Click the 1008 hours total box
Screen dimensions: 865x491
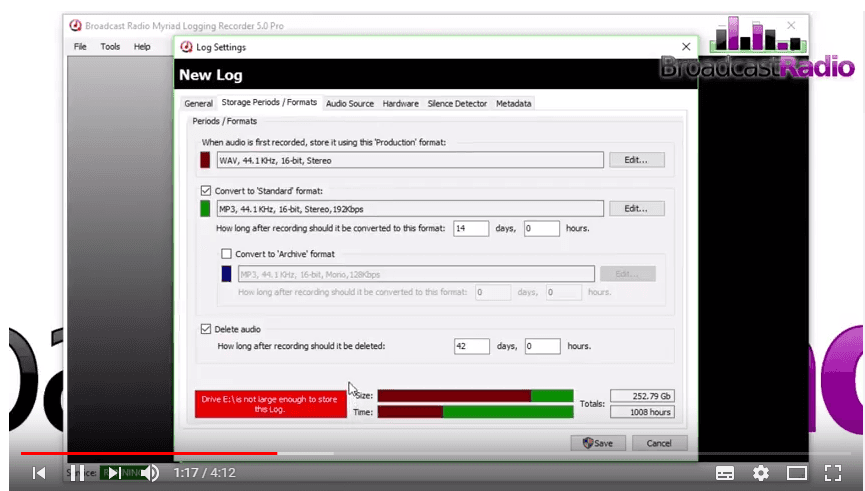pos(642,412)
